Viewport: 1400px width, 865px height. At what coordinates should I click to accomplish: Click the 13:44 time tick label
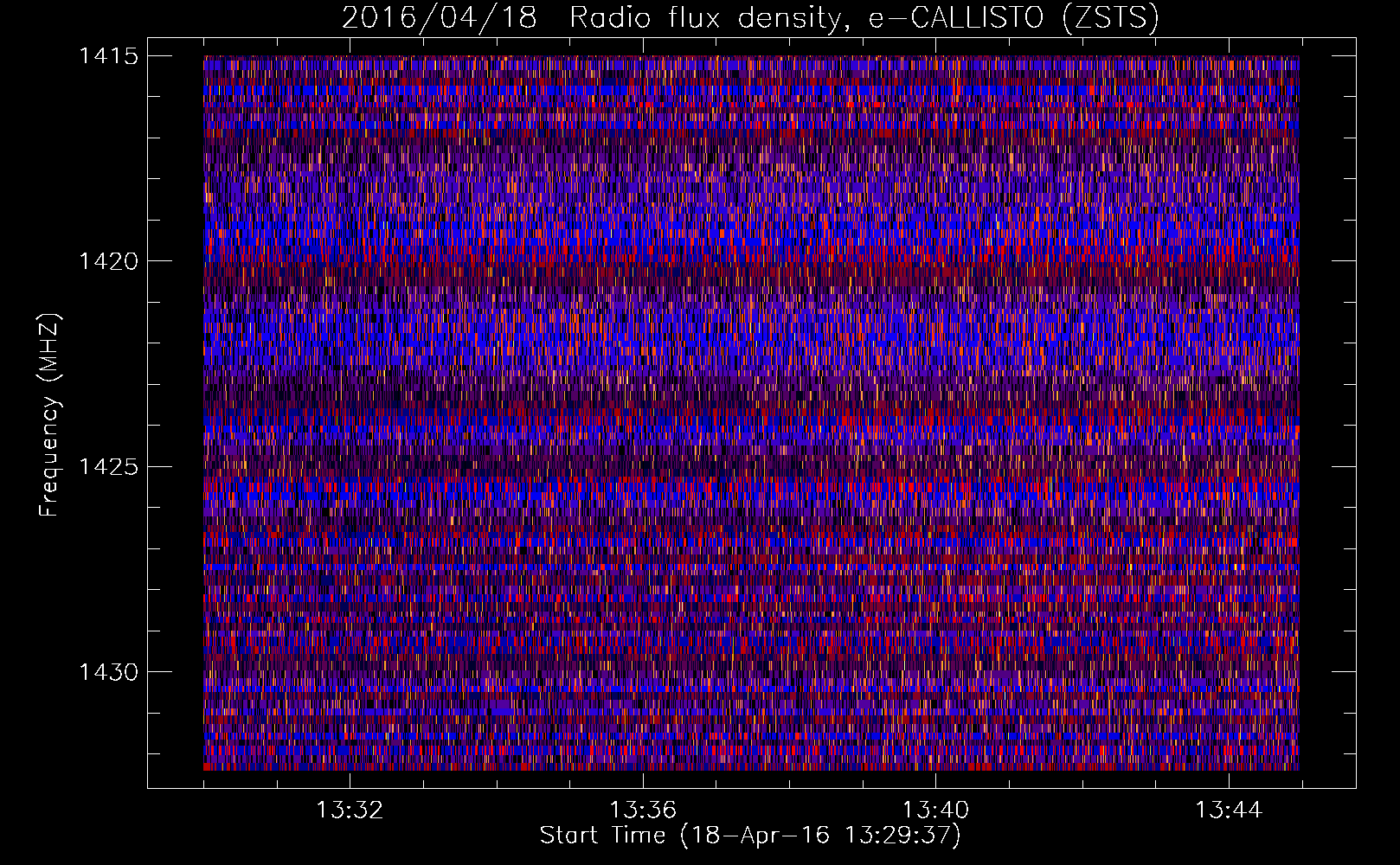(x=1229, y=811)
